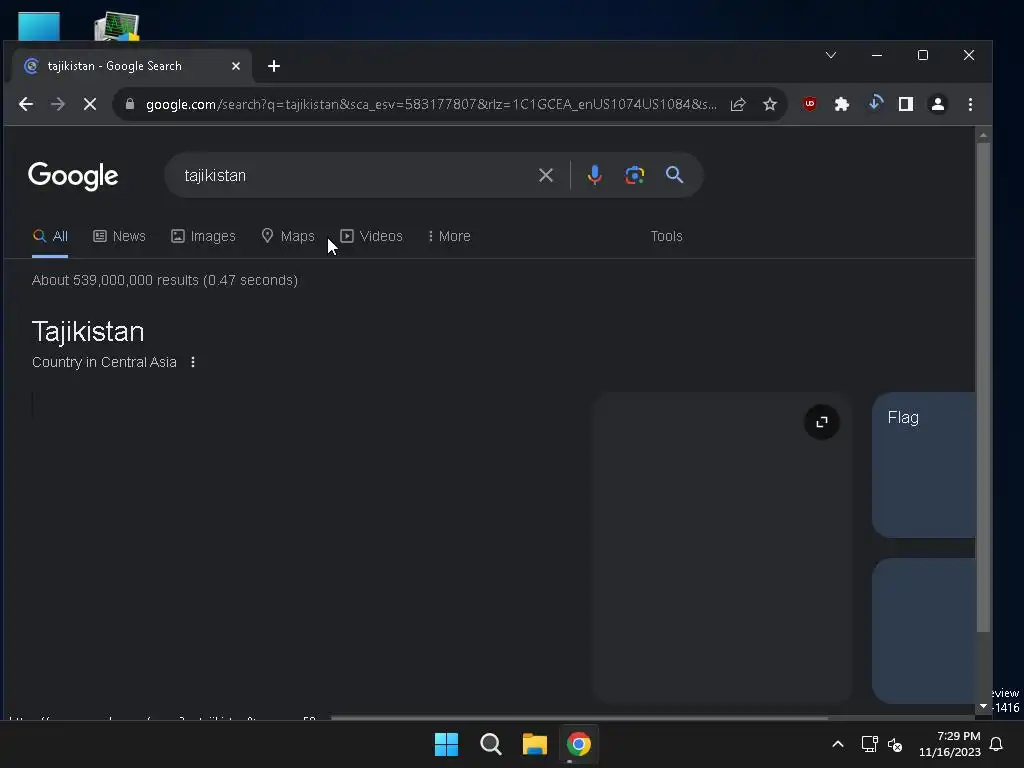This screenshot has height=768, width=1024.
Task: Open Windows taskbar search
Action: [490, 744]
